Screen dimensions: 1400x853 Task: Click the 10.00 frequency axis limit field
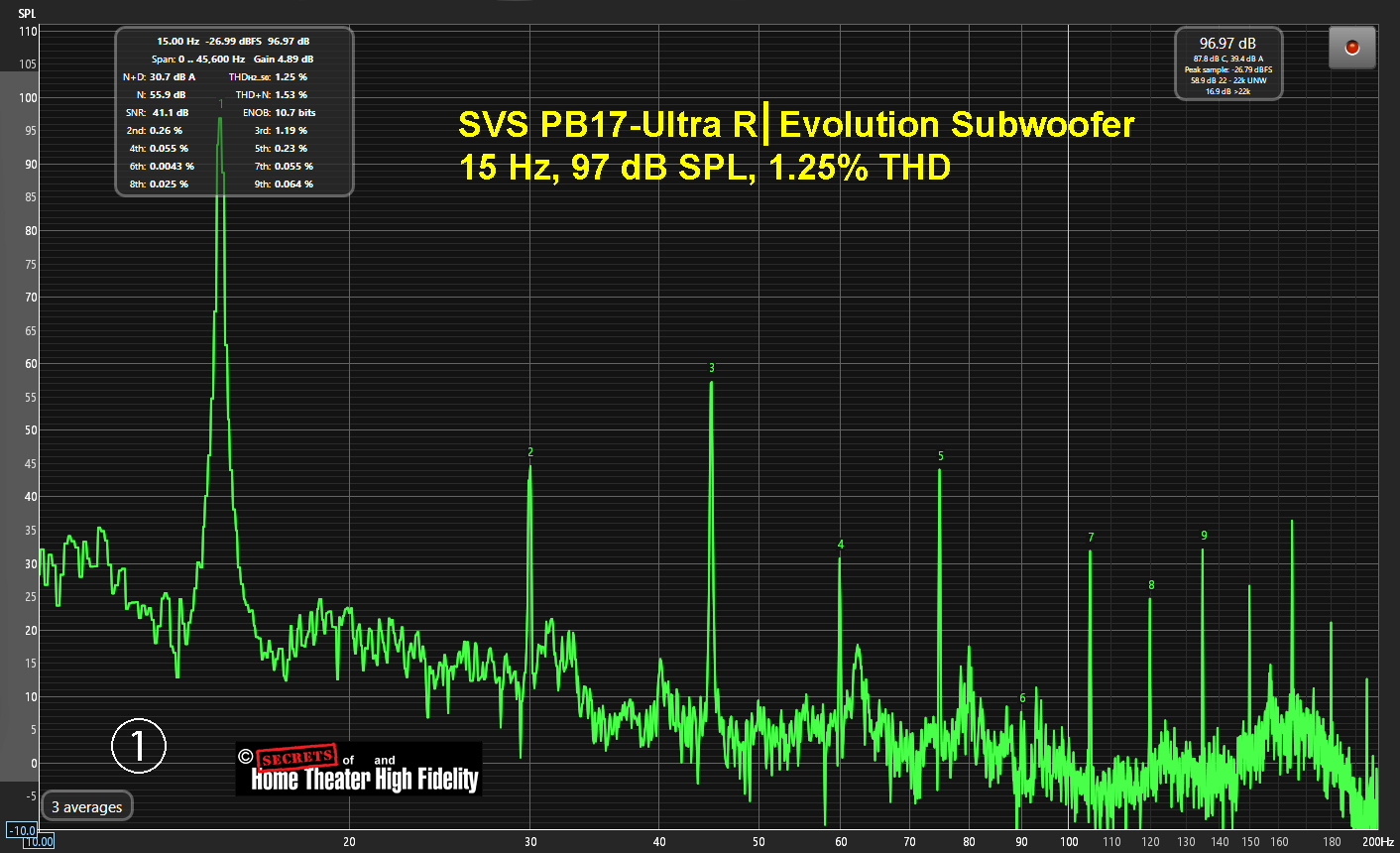click(39, 842)
